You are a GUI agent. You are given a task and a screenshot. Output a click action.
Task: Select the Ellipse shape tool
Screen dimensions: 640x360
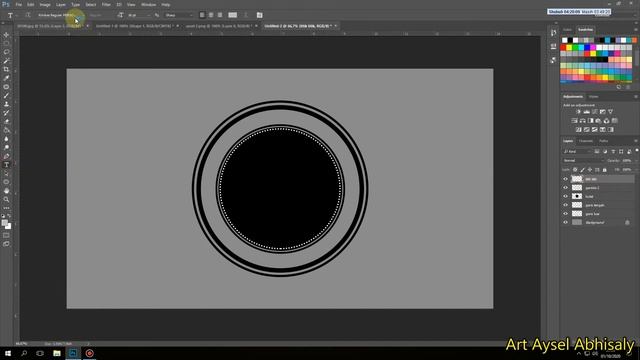(x=6, y=182)
